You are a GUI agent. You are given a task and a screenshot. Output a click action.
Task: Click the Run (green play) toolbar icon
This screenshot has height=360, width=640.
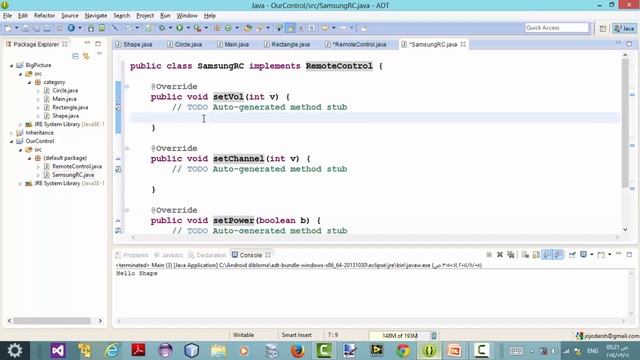pyautogui.click(x=180, y=28)
